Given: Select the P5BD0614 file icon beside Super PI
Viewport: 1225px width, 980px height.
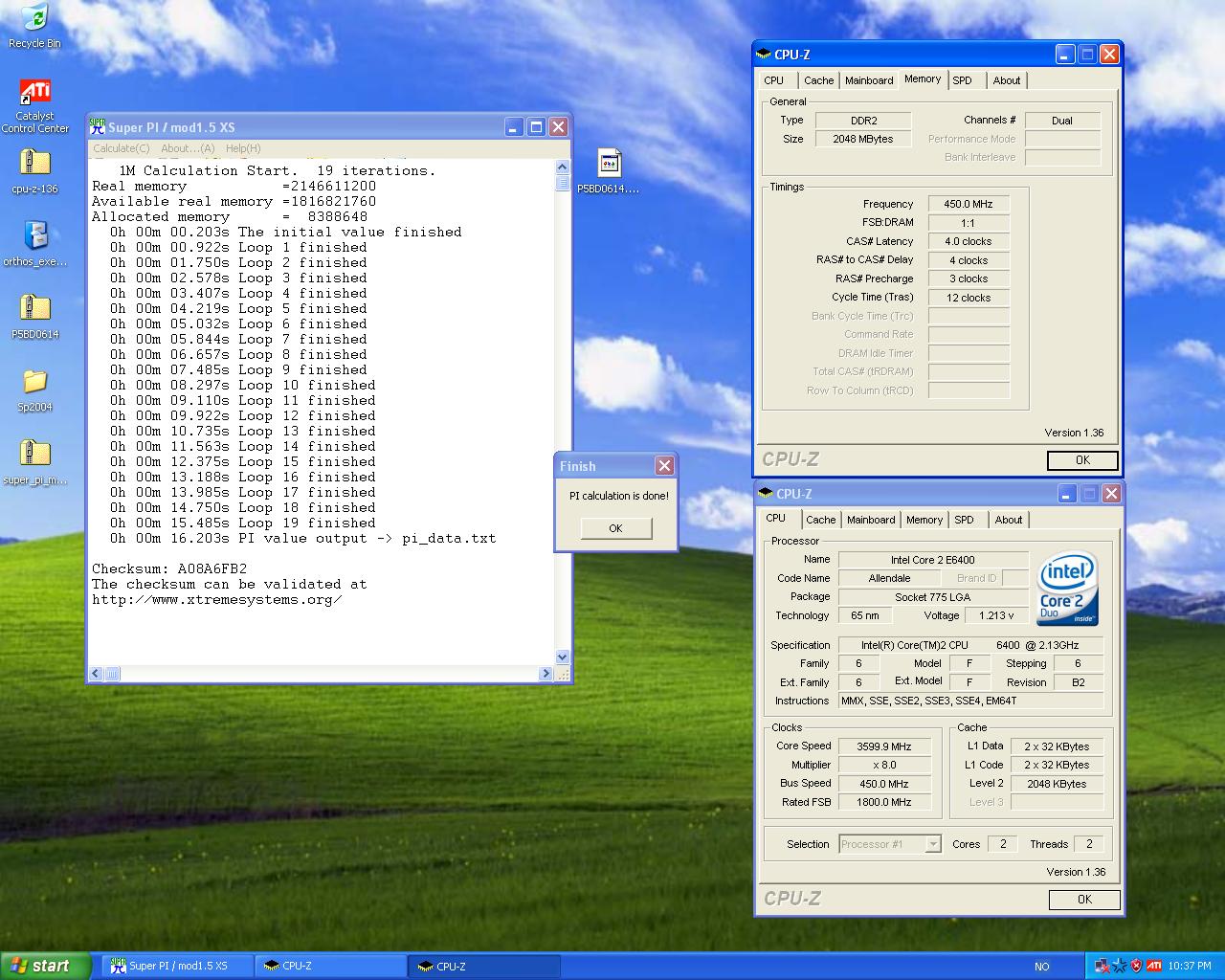Looking at the screenshot, I should tap(609, 171).
